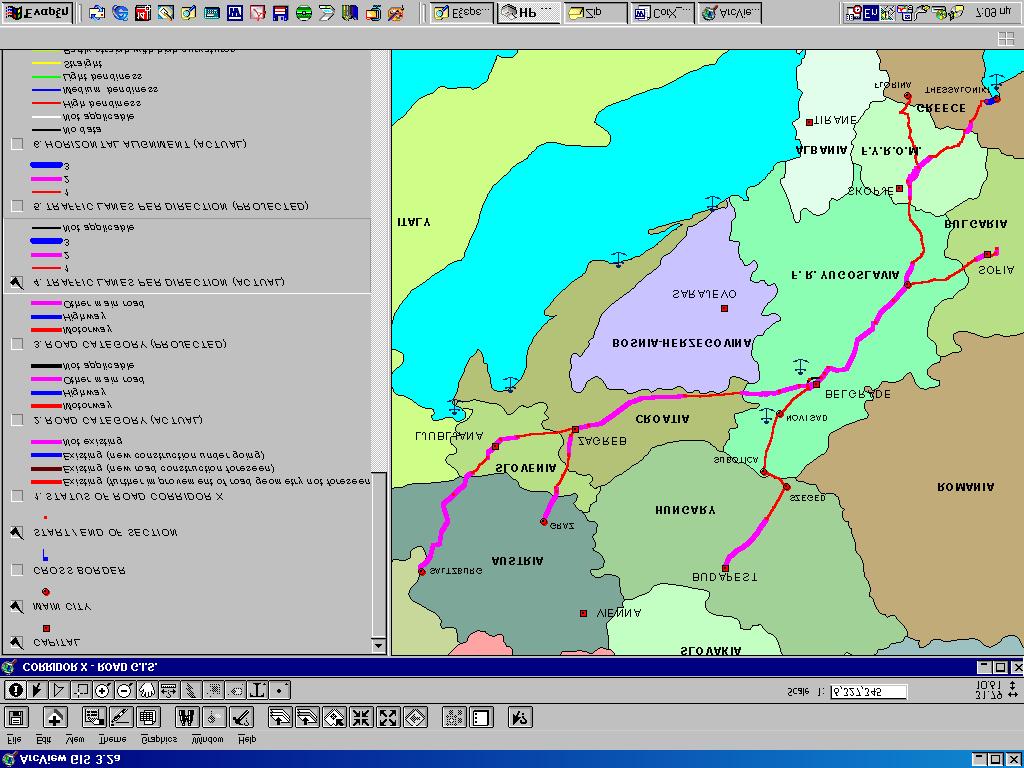Uncheck the Start/End of Section theme
The image size is (1024, 768).
pos(18,533)
